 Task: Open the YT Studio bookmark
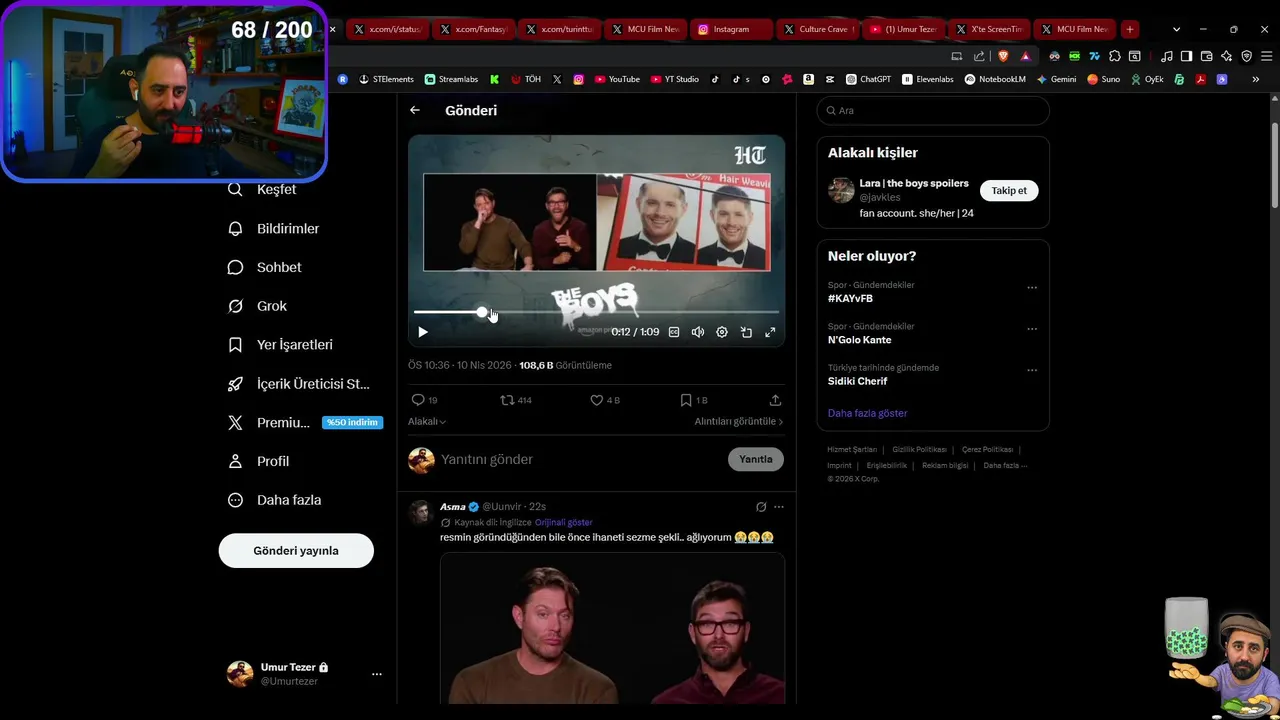pyautogui.click(x=675, y=79)
